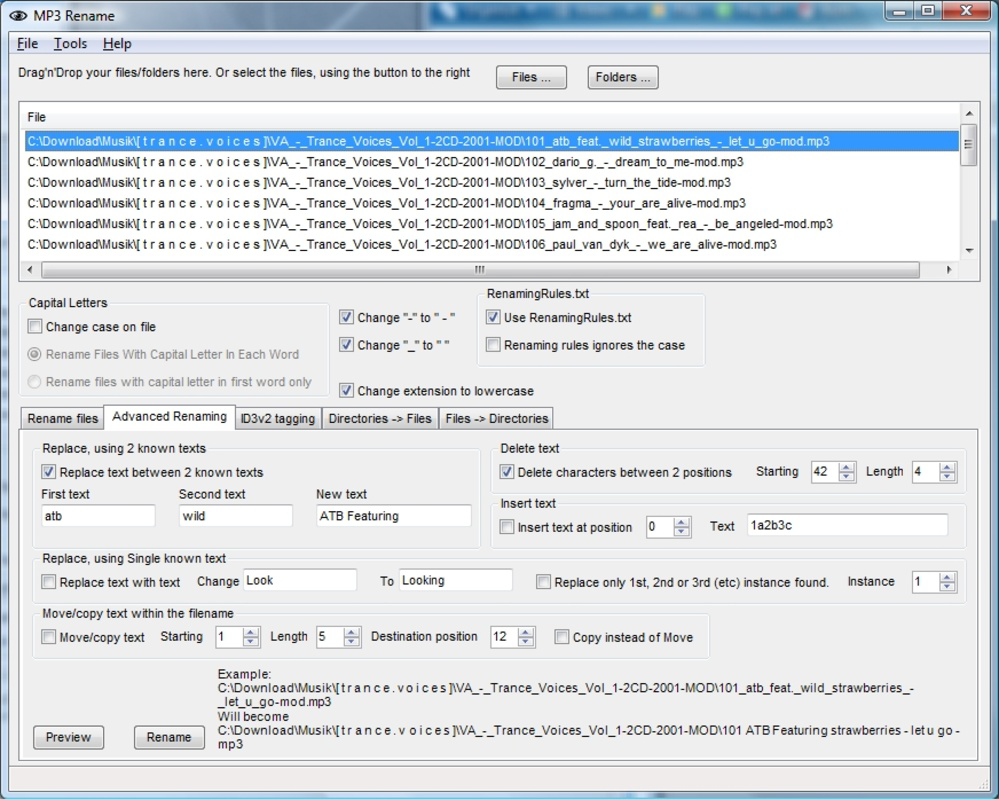
Task: Click the file list vertical scrollbar thumb
Action: (969, 145)
